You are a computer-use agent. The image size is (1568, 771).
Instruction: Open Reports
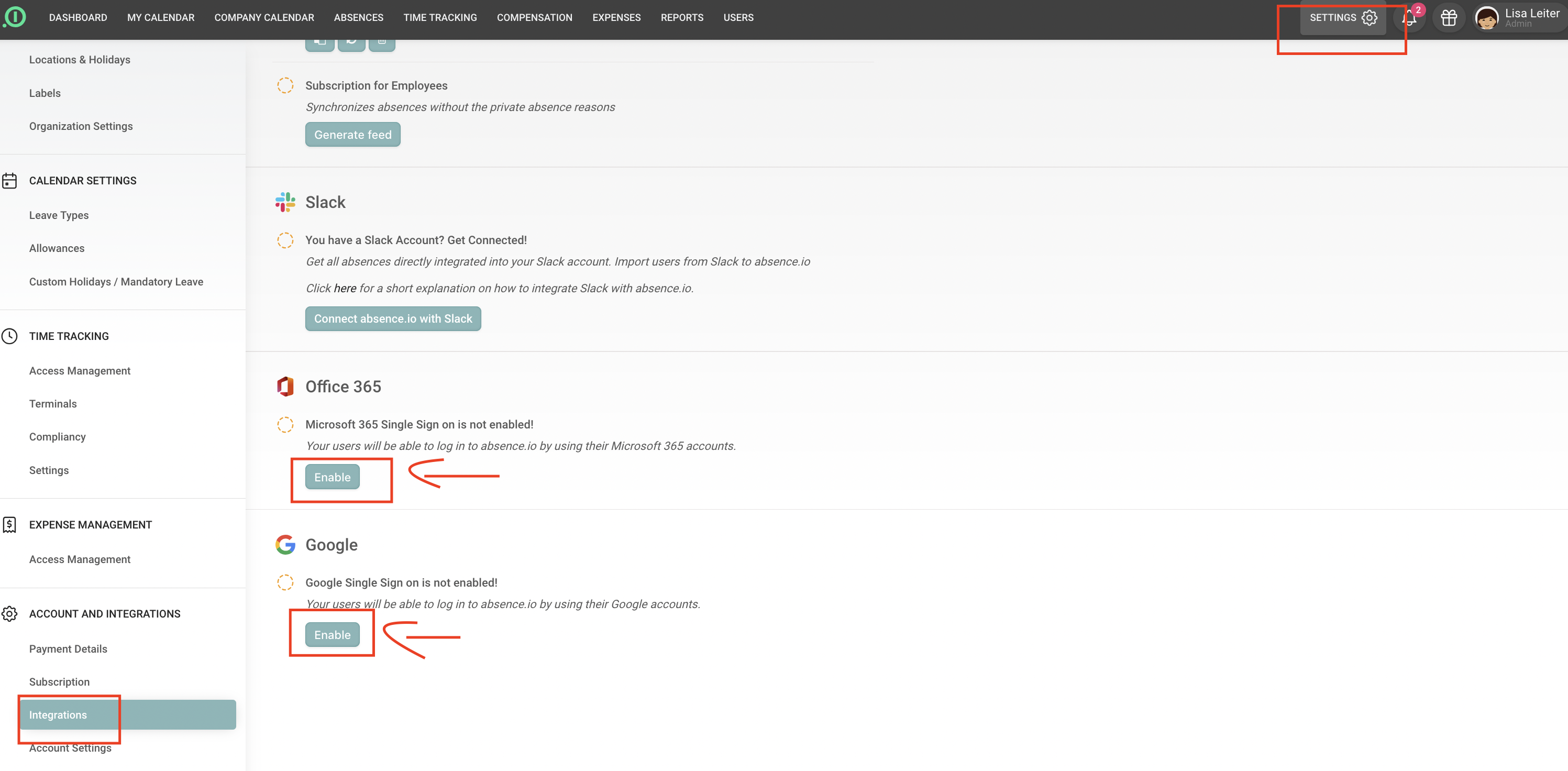pos(682,18)
